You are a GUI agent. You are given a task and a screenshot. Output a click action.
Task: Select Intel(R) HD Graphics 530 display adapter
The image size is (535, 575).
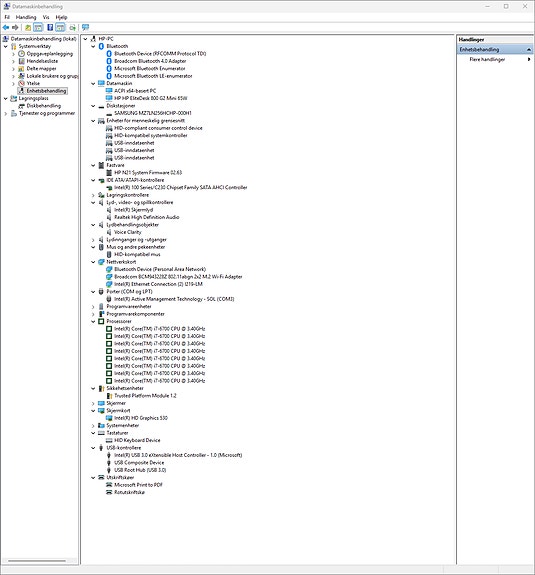click(141, 418)
